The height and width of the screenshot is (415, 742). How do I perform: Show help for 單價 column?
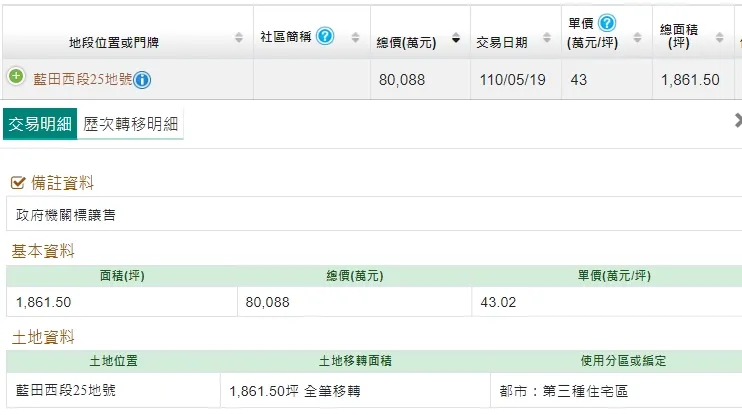(x=607, y=23)
